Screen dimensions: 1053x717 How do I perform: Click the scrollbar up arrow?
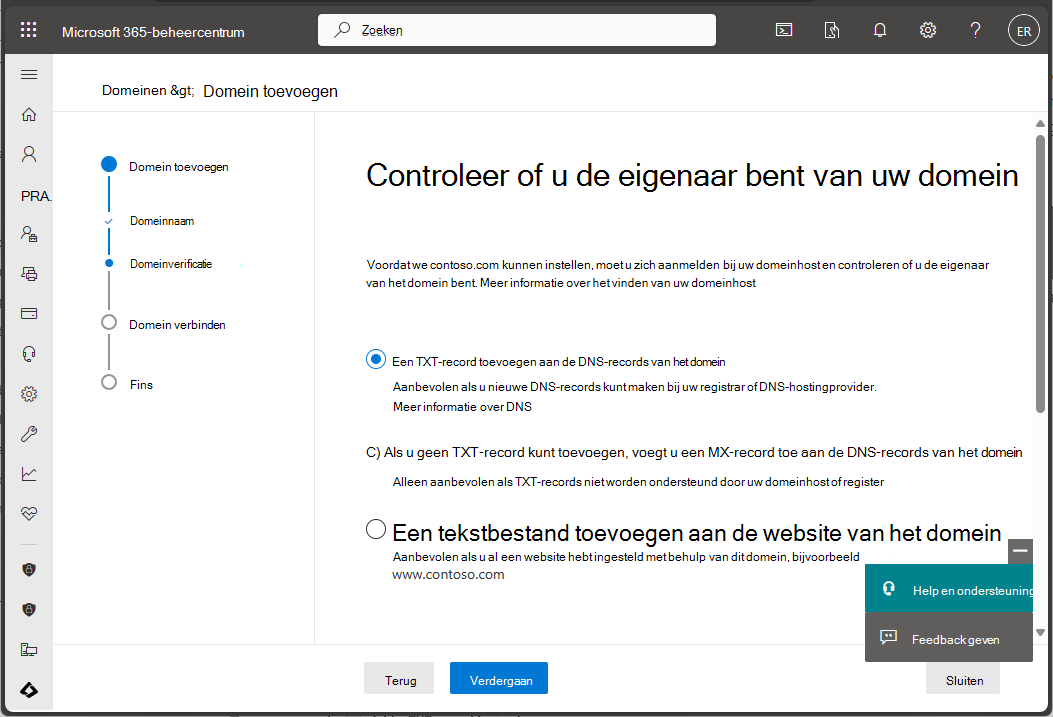pos(1040,124)
